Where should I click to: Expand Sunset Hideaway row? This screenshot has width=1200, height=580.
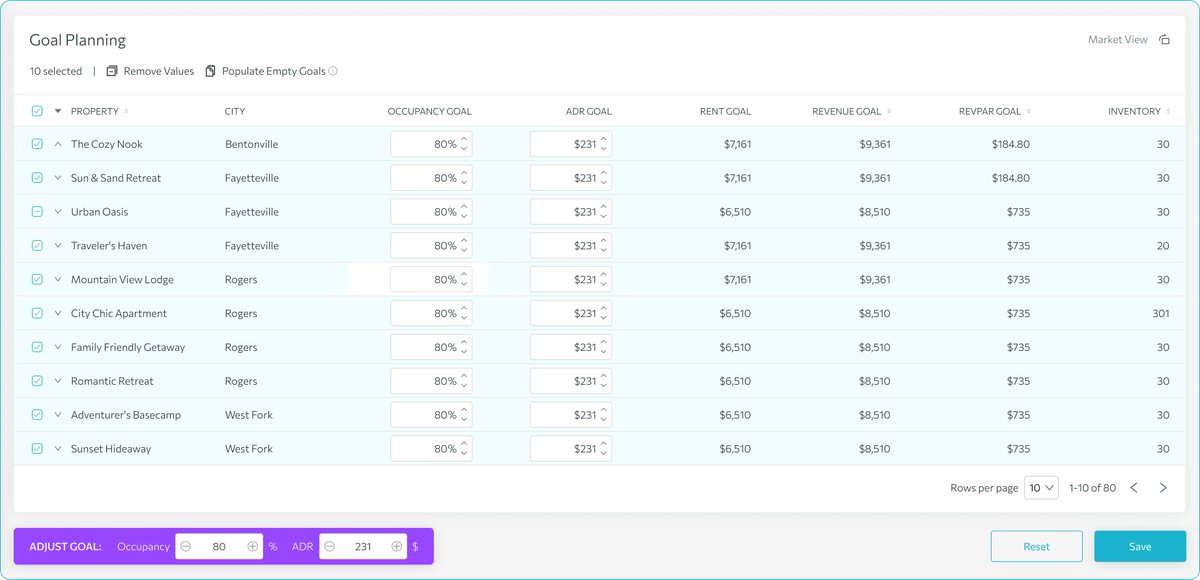point(58,449)
